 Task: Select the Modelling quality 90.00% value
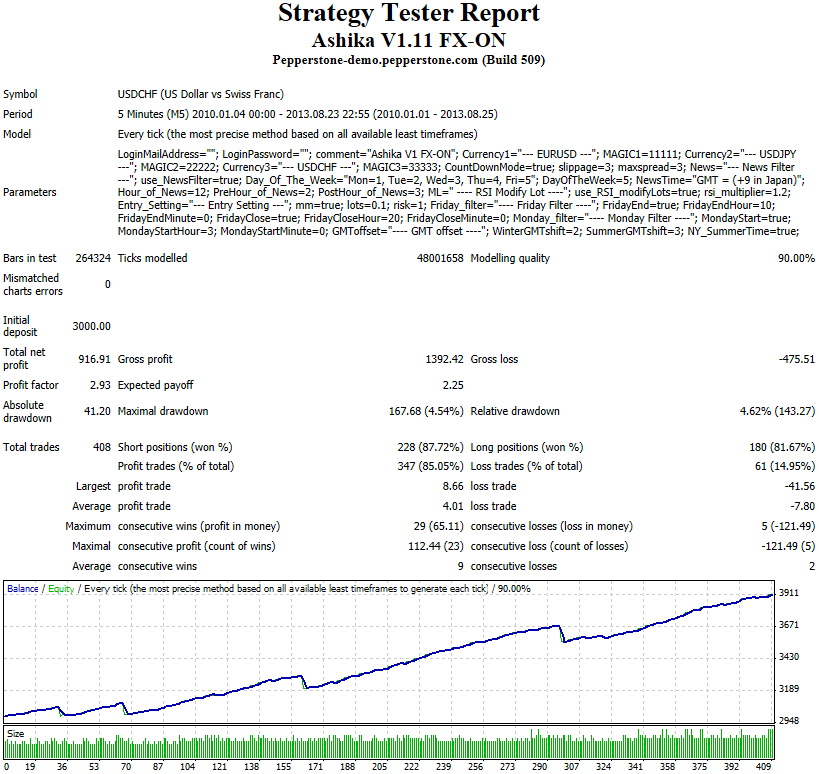click(790, 258)
